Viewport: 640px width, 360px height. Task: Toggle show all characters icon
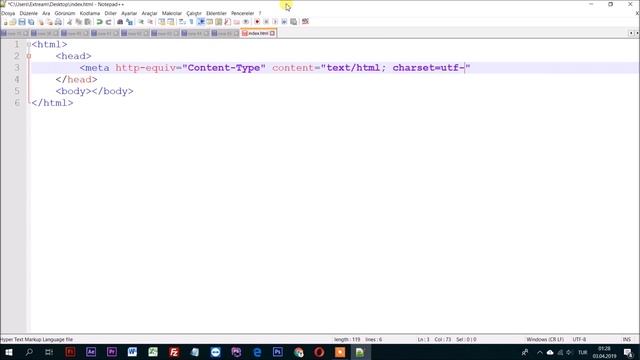191,22
